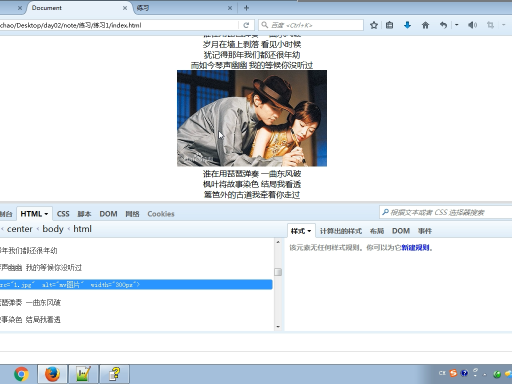Open the 事件 events side tab
The width and height of the screenshot is (512, 384).
(425, 231)
